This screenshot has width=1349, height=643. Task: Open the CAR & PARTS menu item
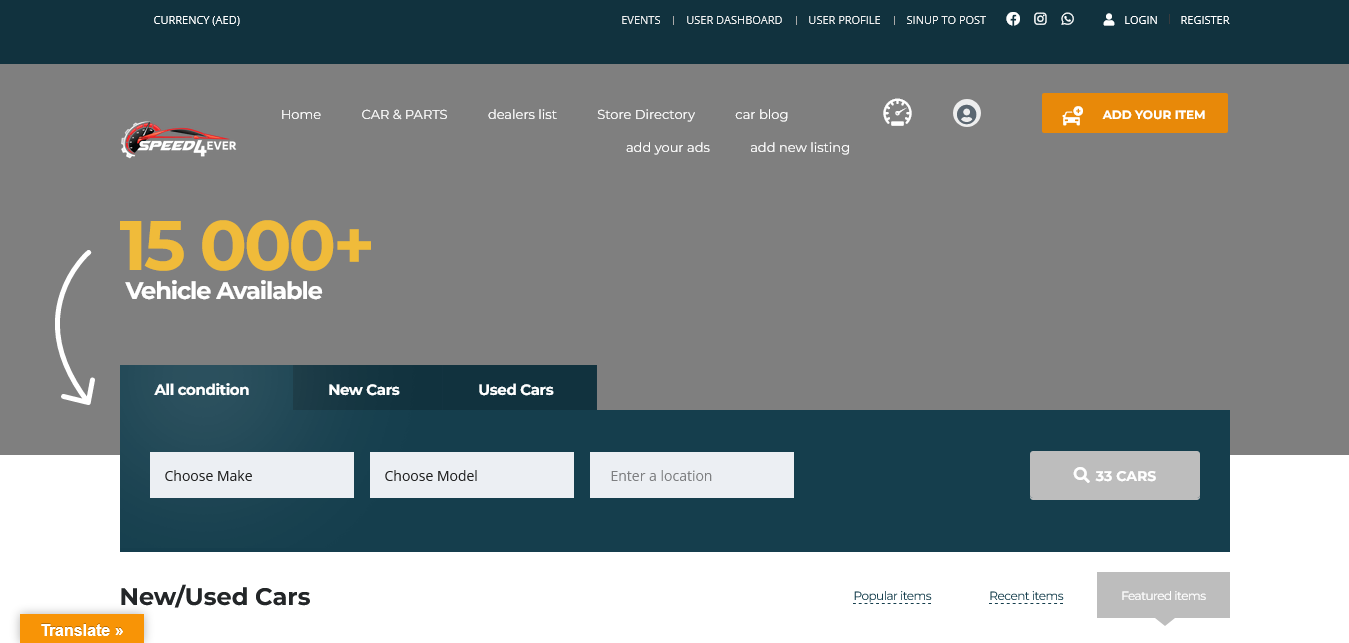[404, 114]
